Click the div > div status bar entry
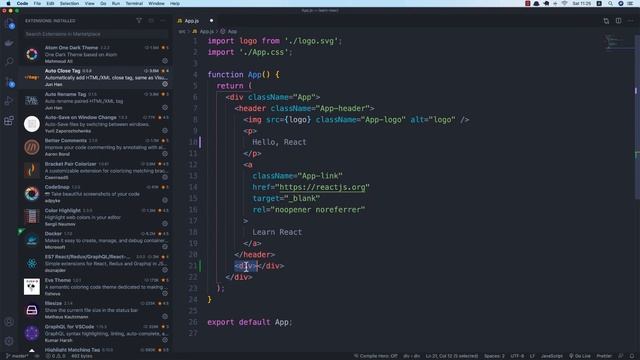 click(411, 356)
